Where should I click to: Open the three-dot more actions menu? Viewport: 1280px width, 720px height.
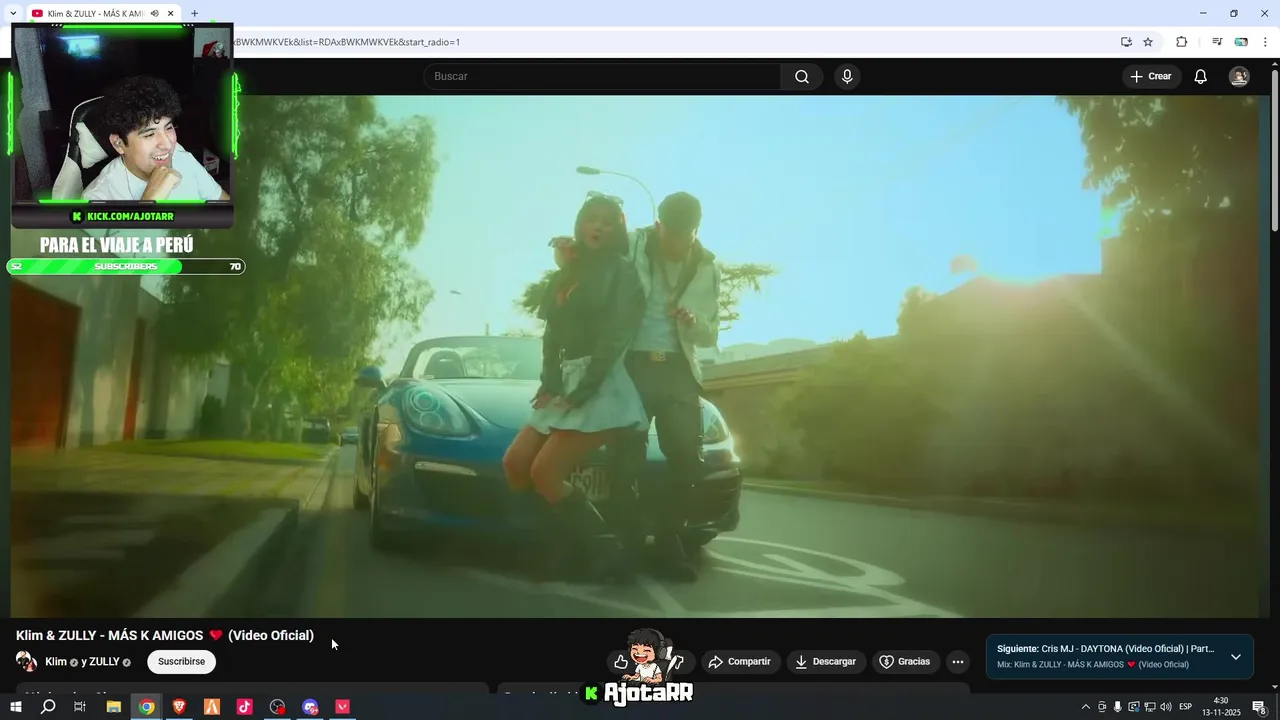coord(958,662)
